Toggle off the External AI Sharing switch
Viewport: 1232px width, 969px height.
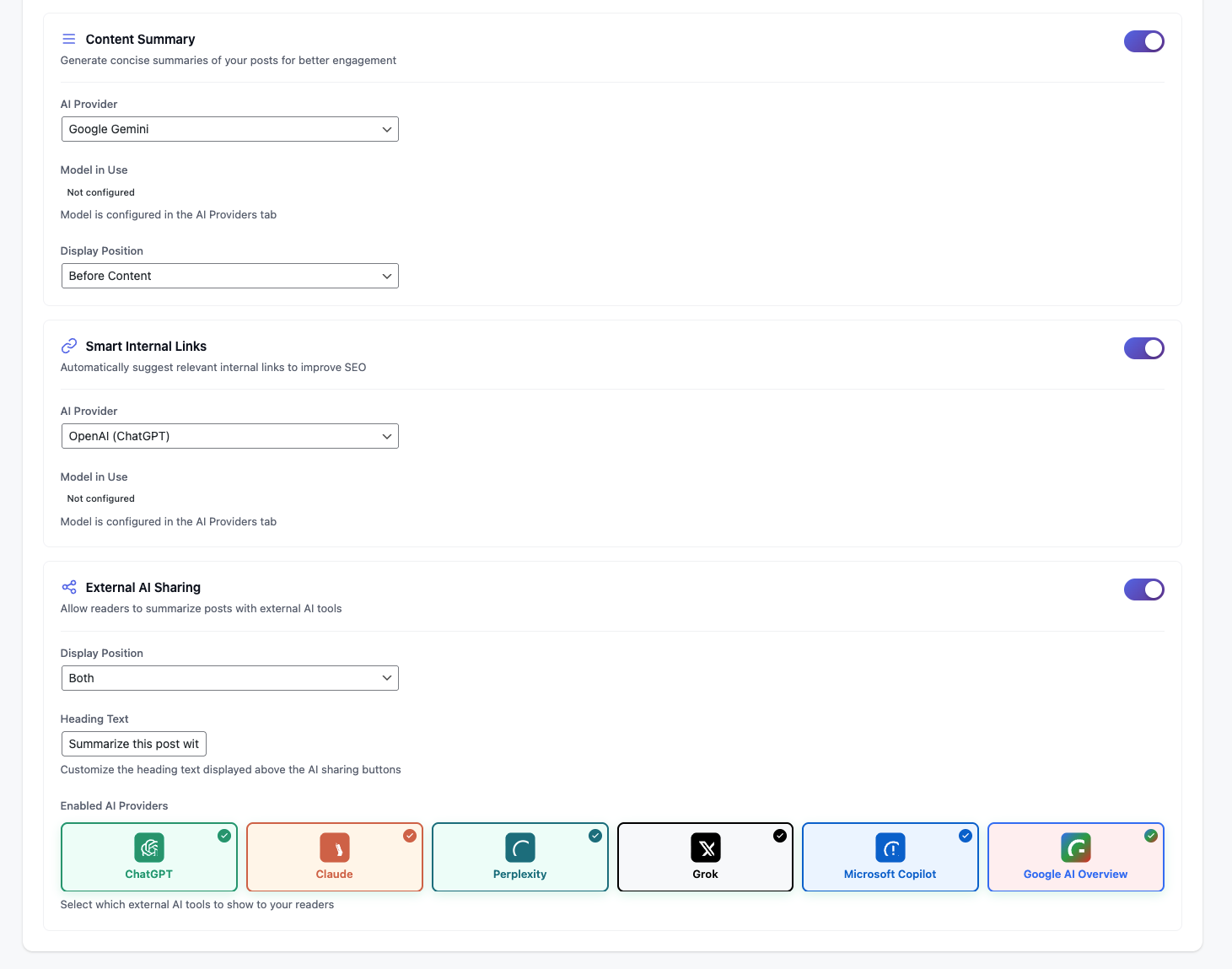(x=1143, y=589)
